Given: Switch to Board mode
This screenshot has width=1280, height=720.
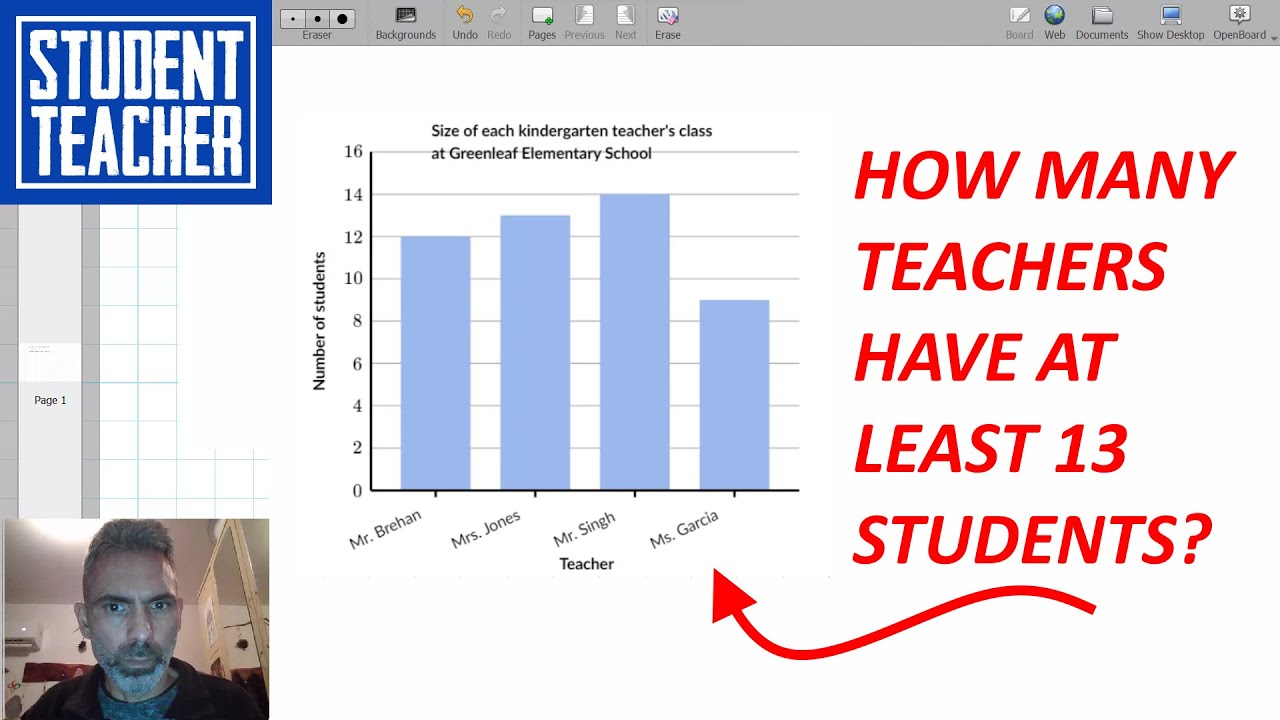Looking at the screenshot, I should coord(1019,23).
